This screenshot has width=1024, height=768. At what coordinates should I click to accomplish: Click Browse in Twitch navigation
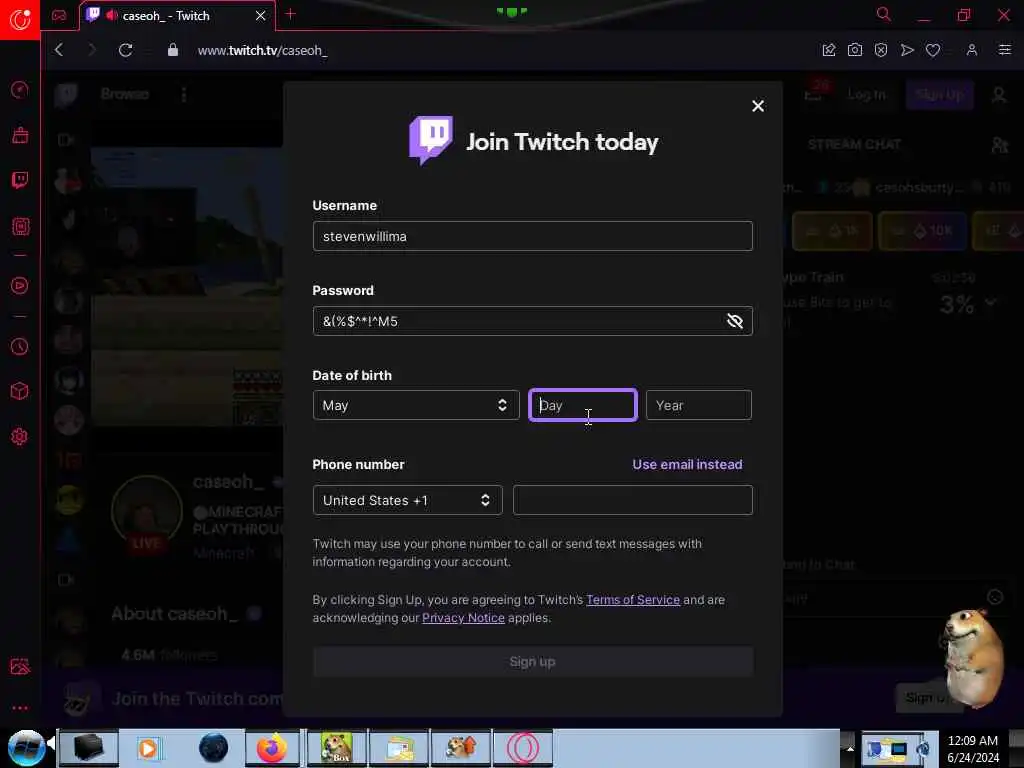pyautogui.click(x=125, y=94)
